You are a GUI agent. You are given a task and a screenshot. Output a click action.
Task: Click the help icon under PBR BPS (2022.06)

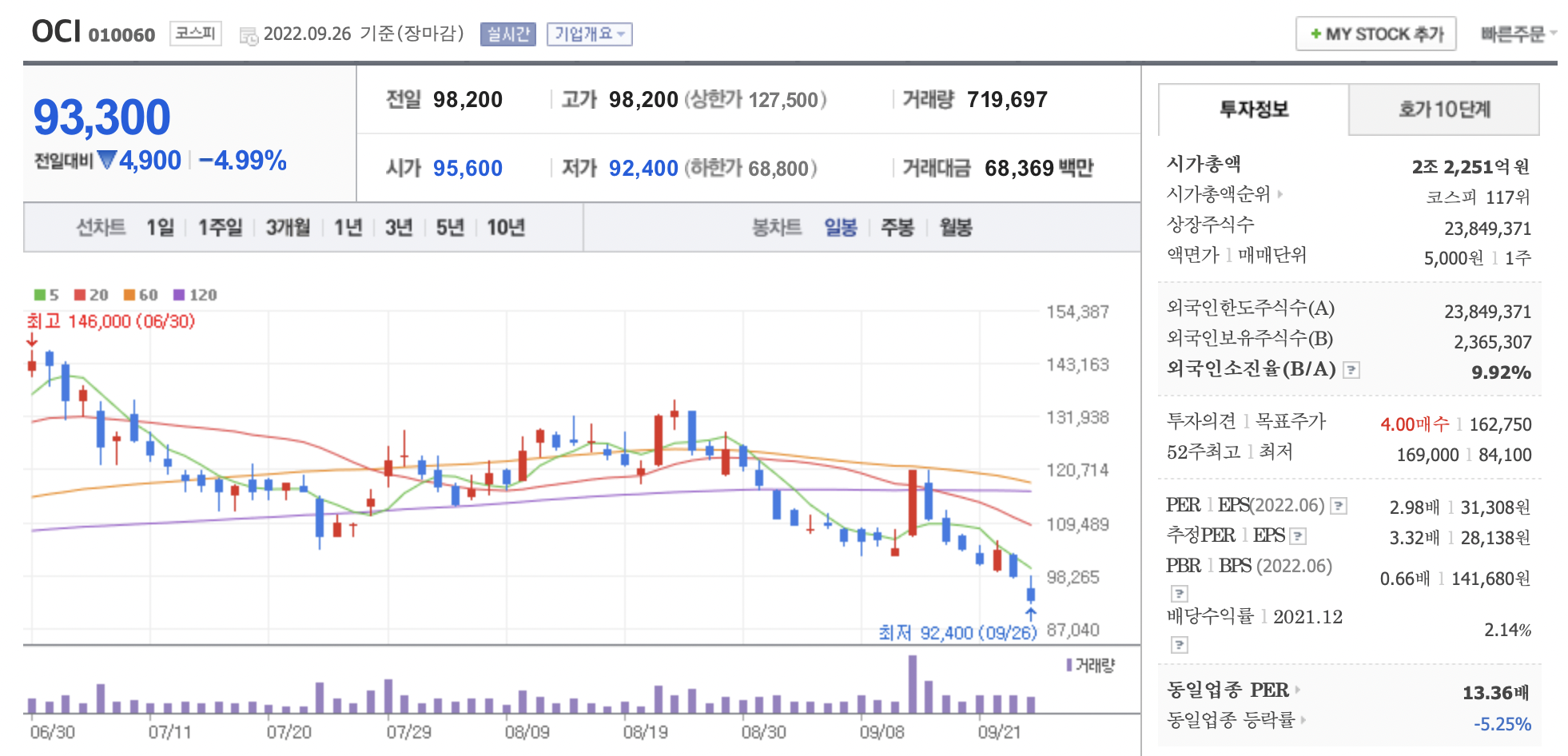[x=1179, y=594]
